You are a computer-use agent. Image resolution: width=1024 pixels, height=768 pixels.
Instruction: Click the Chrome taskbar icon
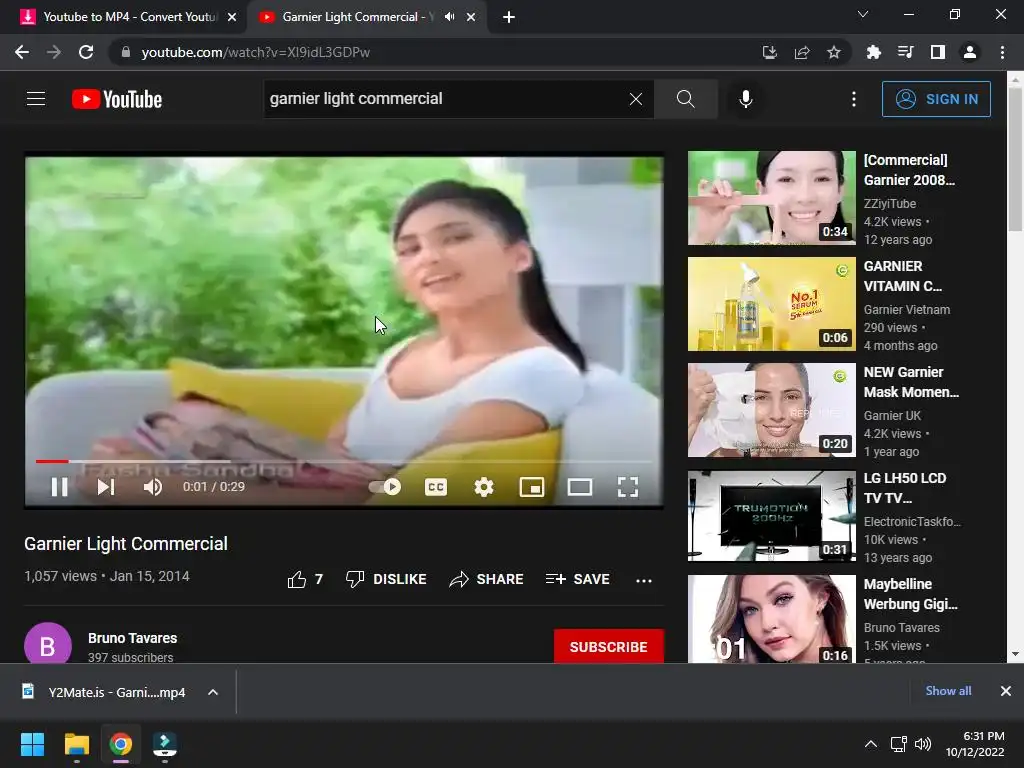click(x=120, y=744)
